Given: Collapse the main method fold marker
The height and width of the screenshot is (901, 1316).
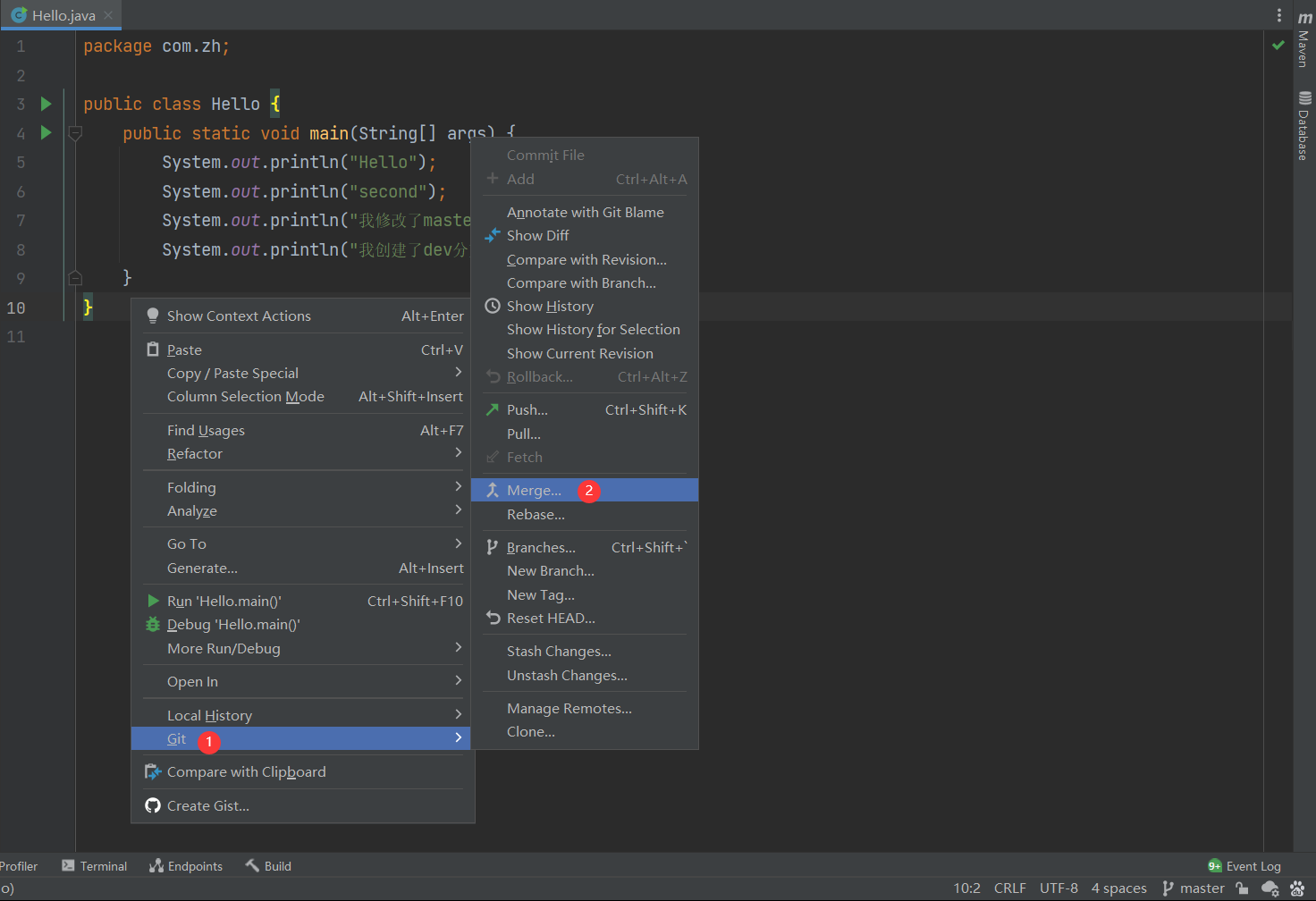Looking at the screenshot, I should (x=75, y=133).
